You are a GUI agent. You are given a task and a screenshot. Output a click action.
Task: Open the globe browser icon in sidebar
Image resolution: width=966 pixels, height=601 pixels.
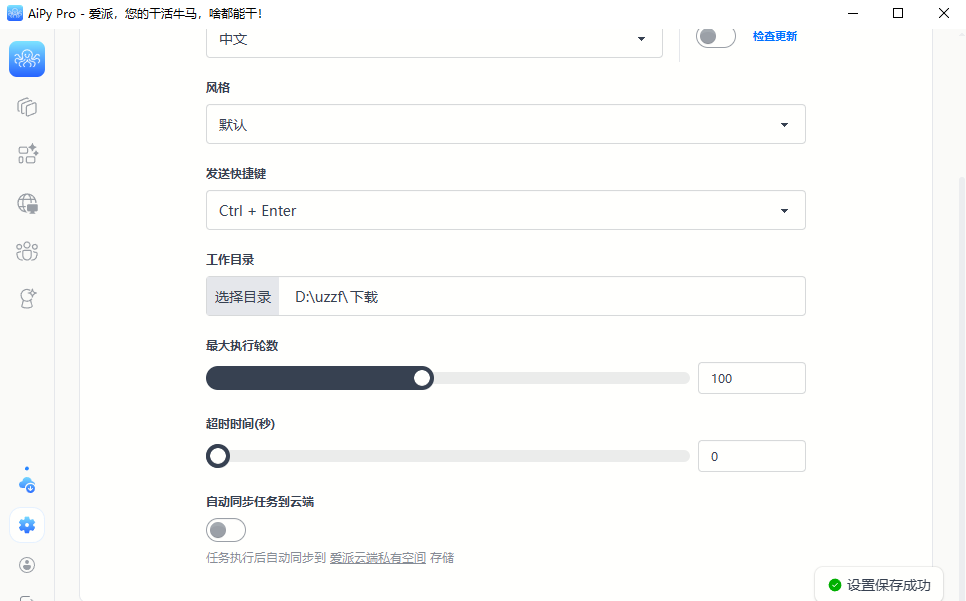click(26, 203)
